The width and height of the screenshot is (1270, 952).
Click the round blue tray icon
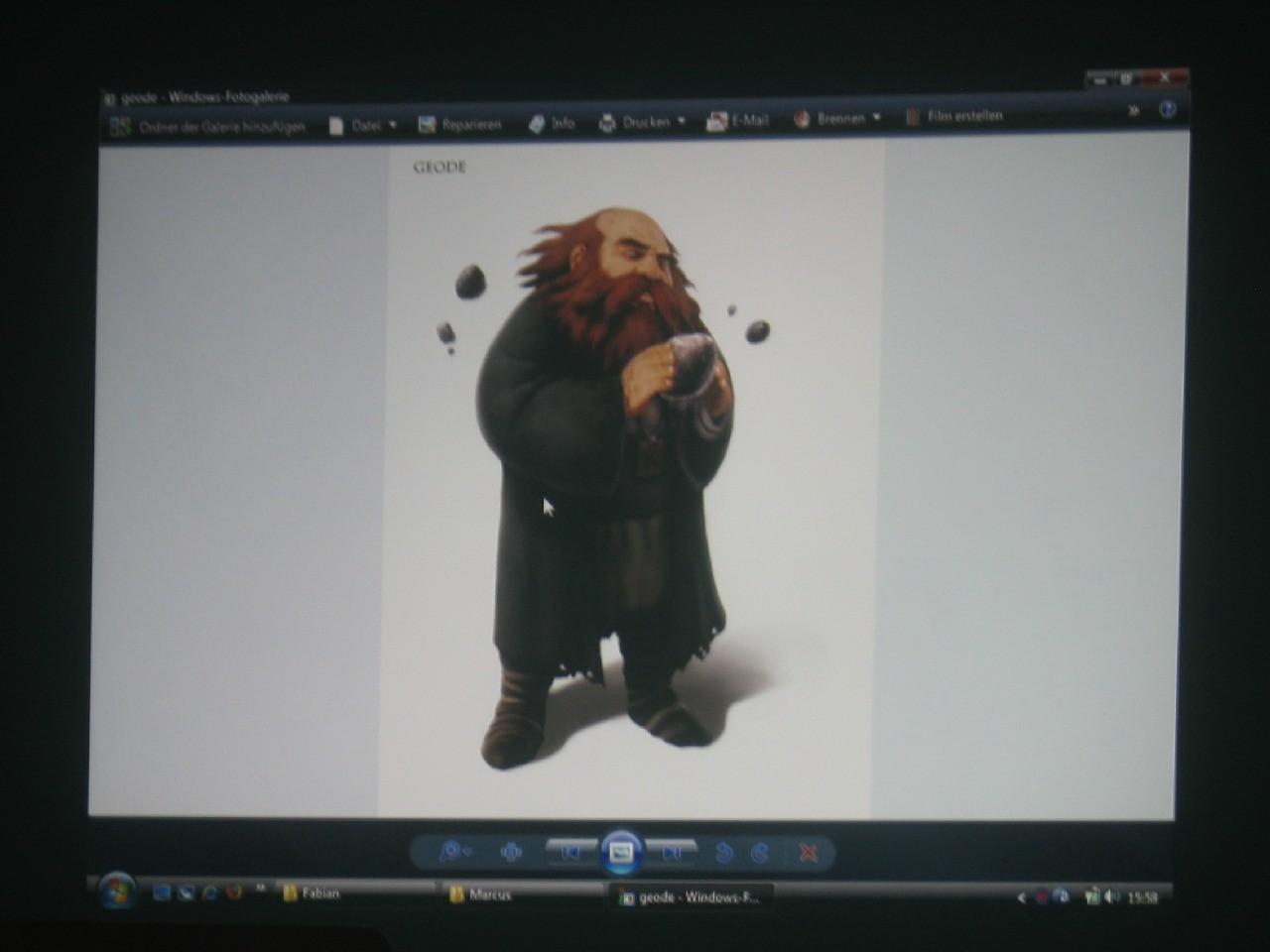point(1062,897)
